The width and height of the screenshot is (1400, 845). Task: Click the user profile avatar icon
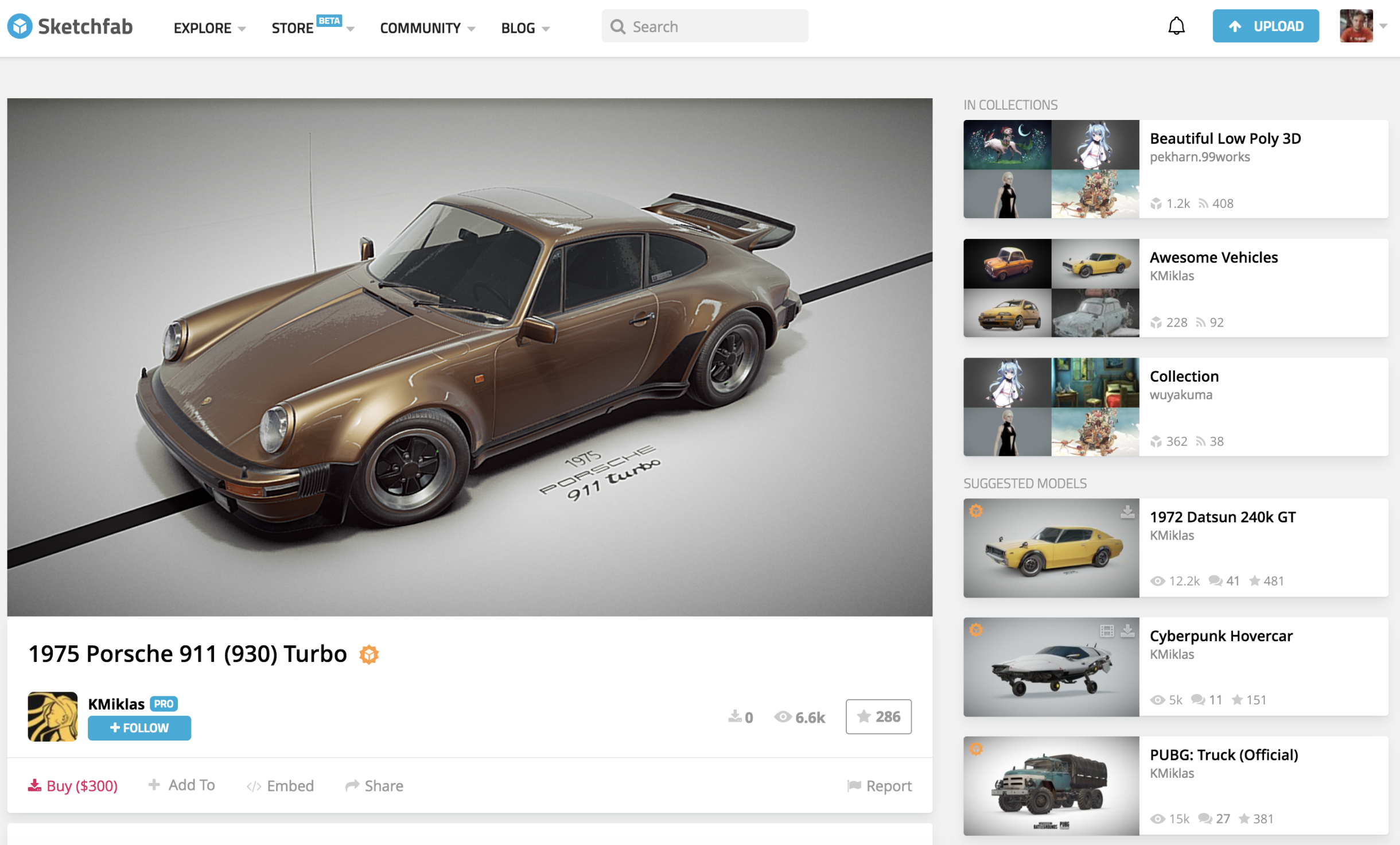click(1357, 26)
